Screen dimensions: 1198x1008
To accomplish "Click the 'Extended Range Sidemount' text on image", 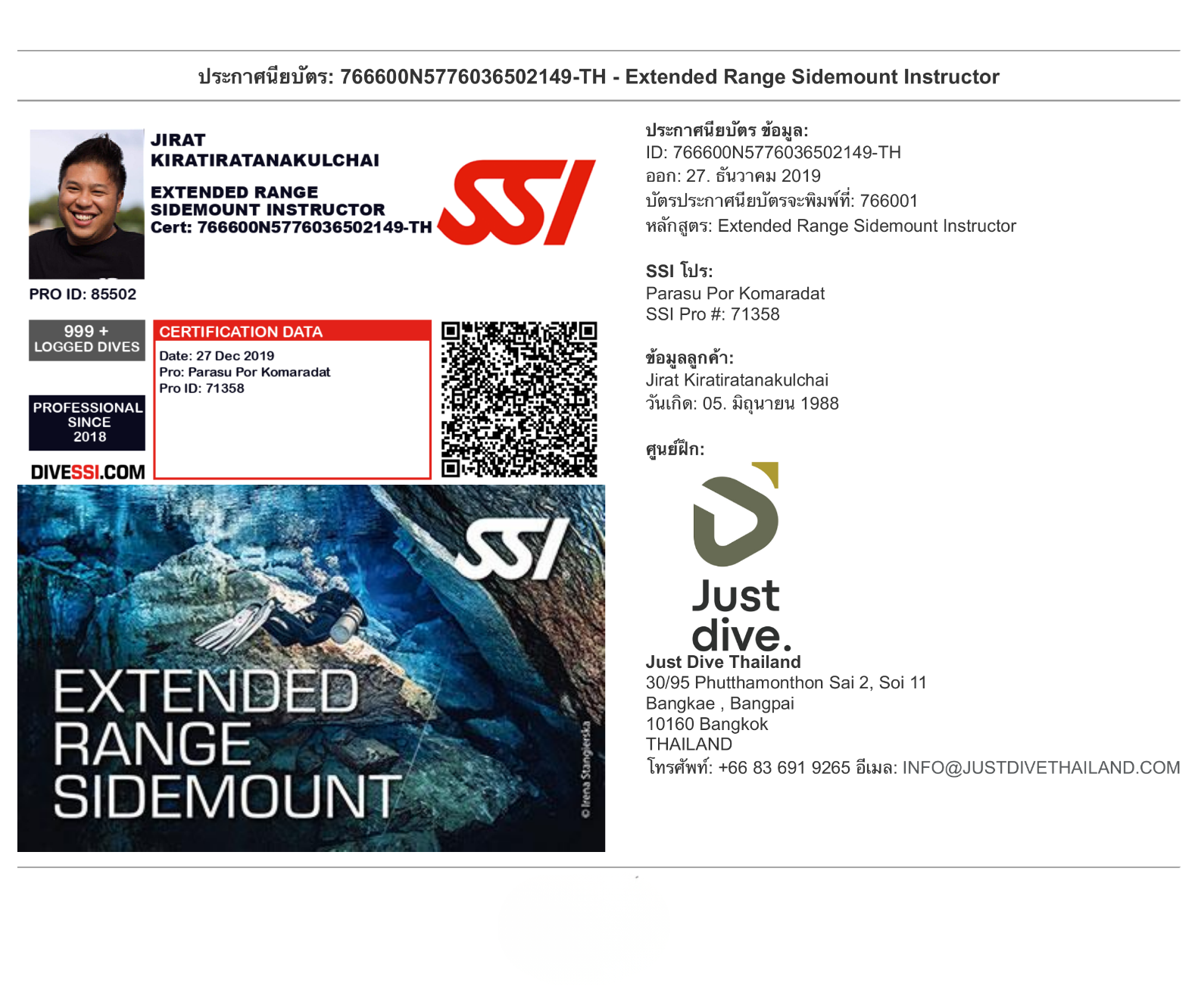I will [x=226, y=743].
